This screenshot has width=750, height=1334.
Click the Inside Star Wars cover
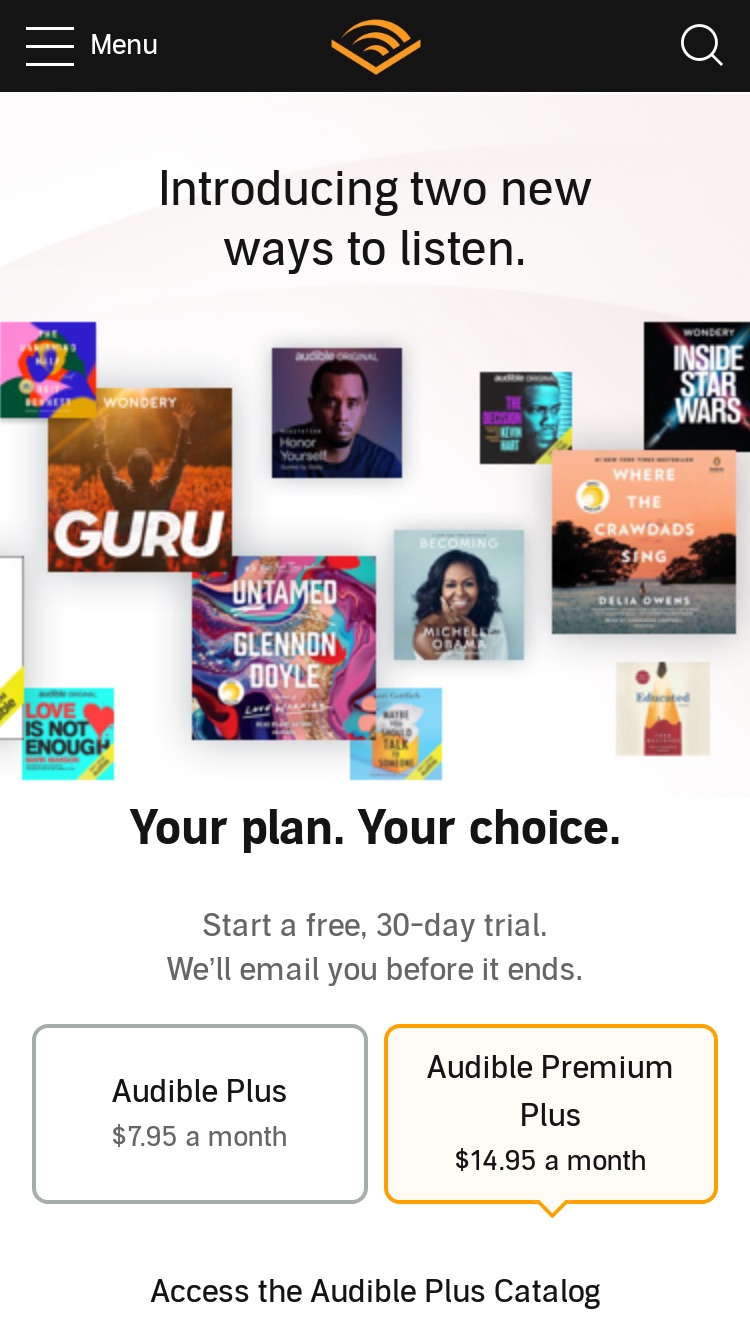coord(697,386)
